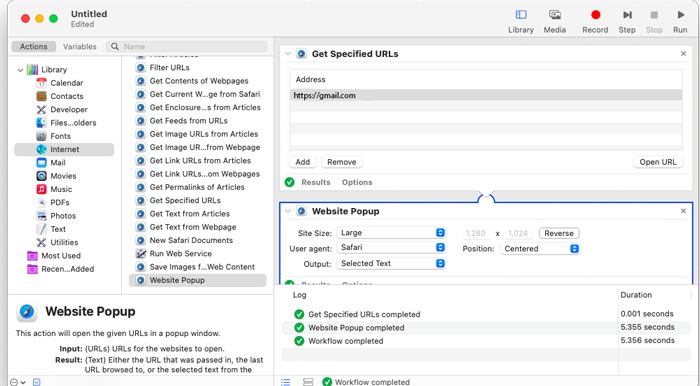Open the User agent dropdown
700x386 pixels.
click(391, 248)
